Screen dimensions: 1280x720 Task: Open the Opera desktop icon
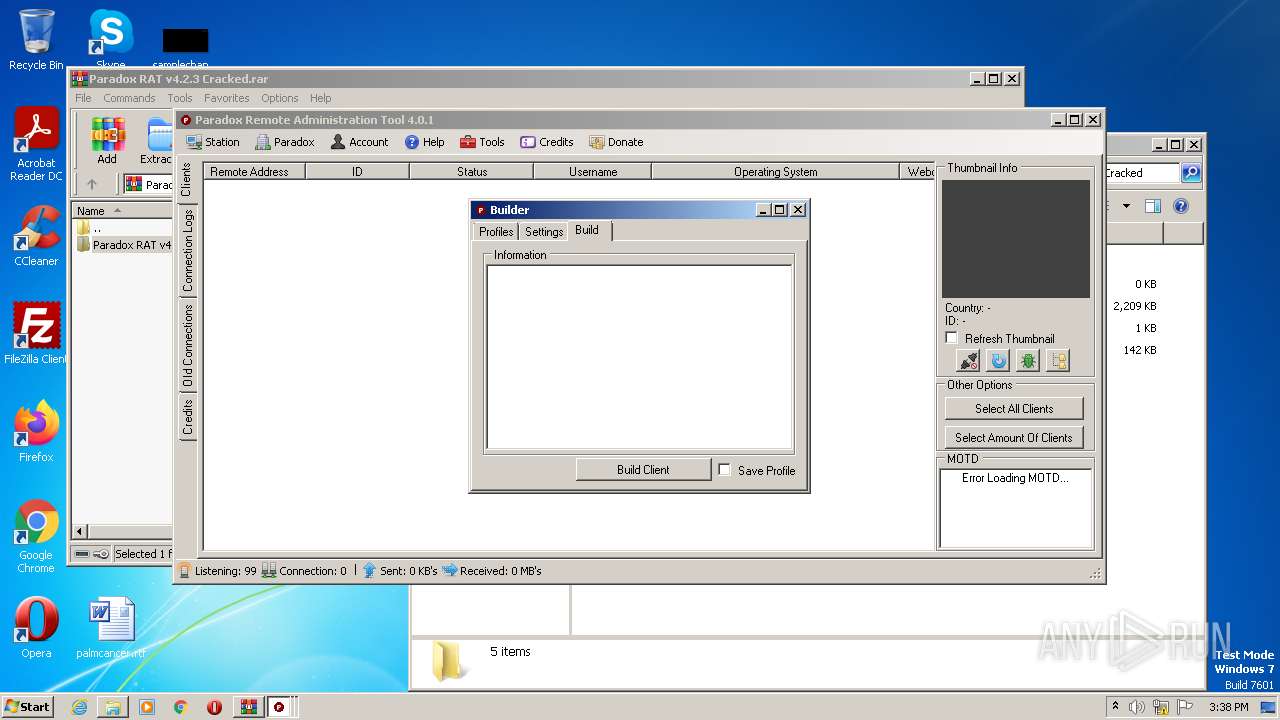[36, 628]
